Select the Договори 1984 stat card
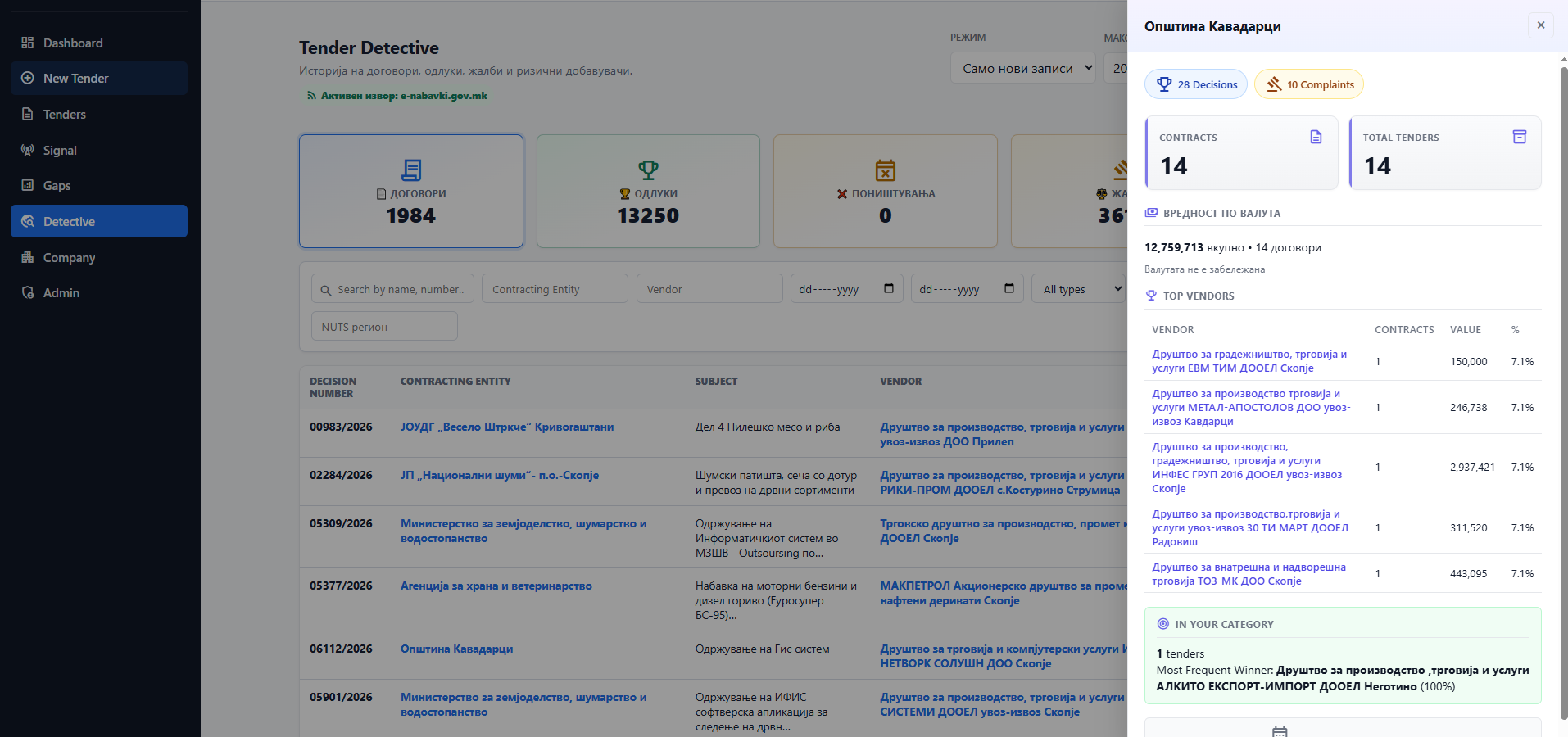Viewport: 1568px width, 737px height. 411,191
